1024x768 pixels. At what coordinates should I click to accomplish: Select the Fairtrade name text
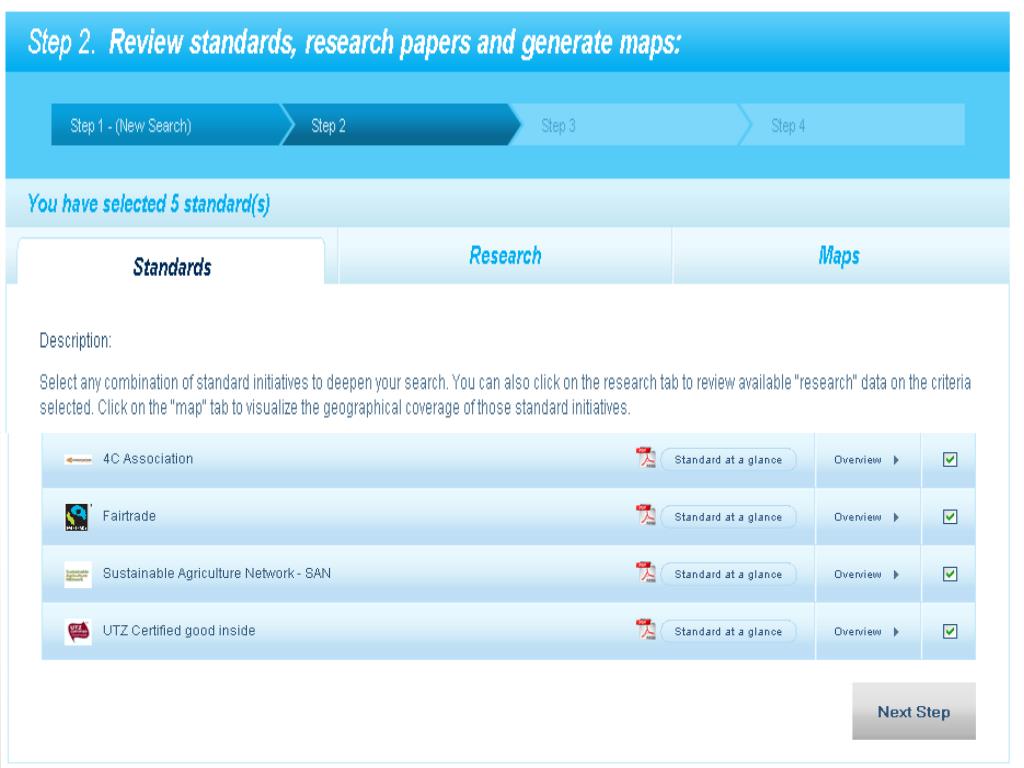click(129, 516)
